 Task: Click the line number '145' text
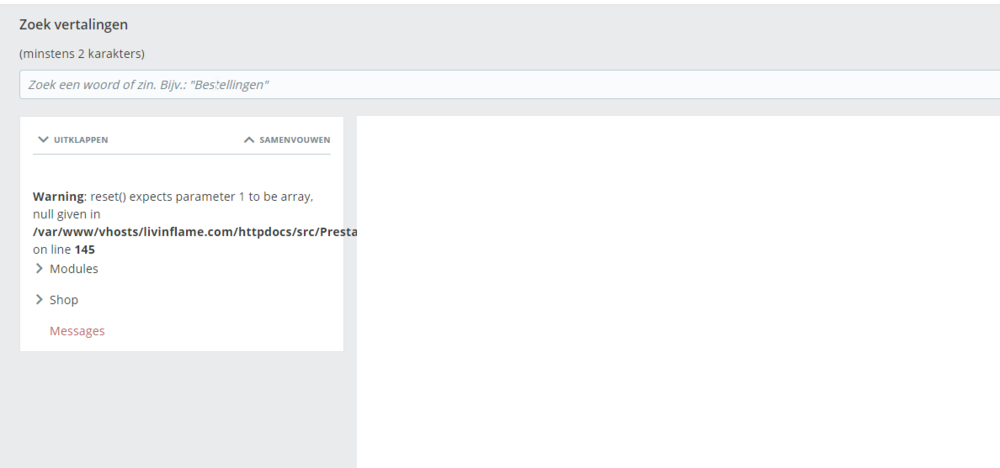point(85,250)
